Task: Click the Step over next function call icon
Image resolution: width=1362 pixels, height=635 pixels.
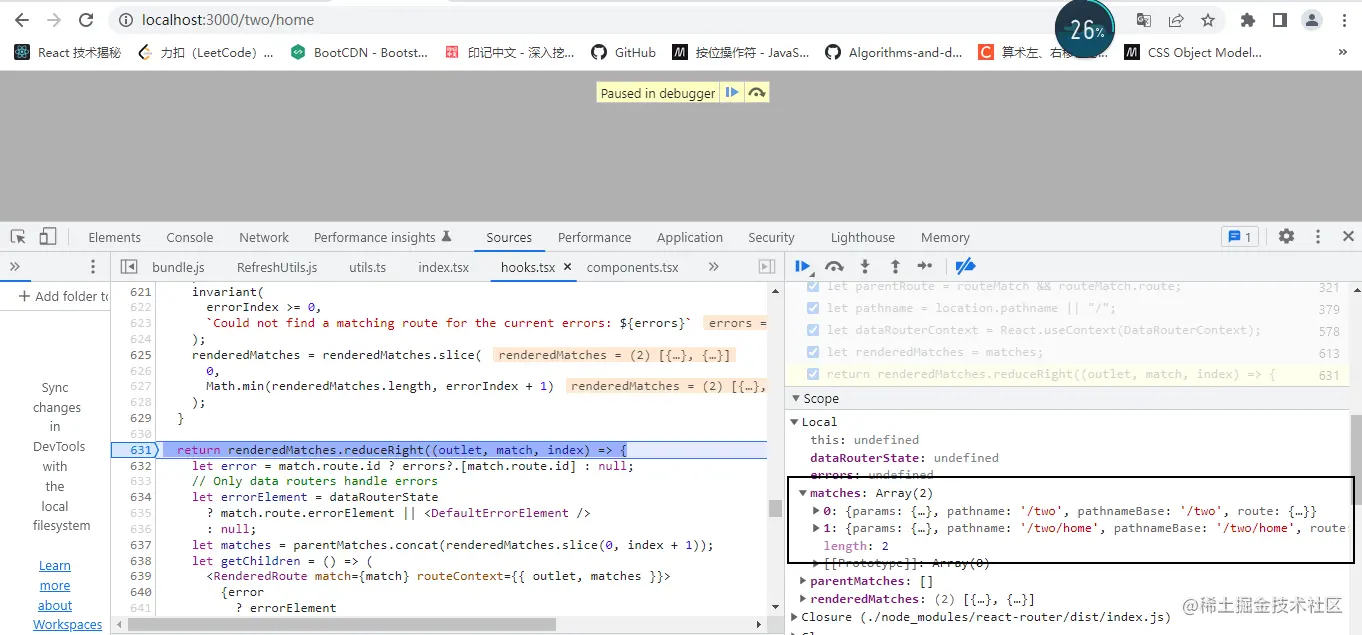Action: [835, 266]
